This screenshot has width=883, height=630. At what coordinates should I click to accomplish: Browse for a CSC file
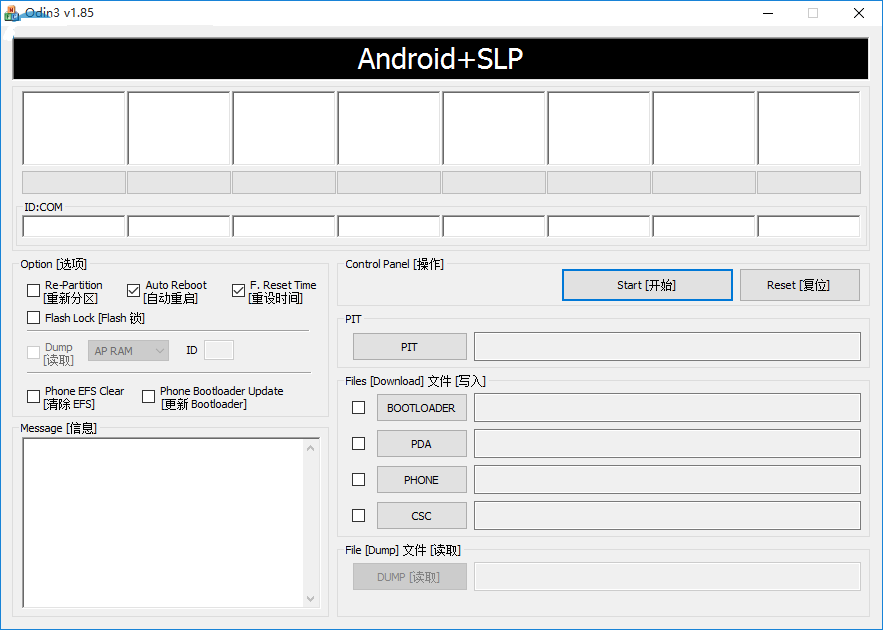pos(421,515)
